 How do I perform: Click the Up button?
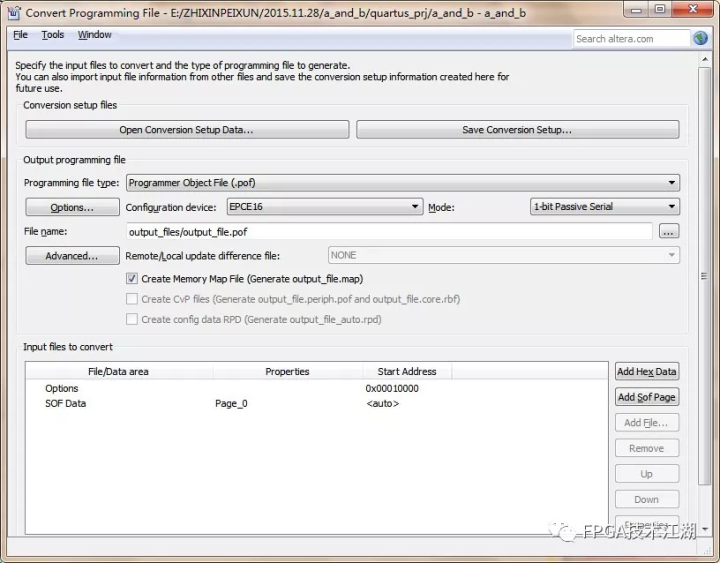[647, 474]
